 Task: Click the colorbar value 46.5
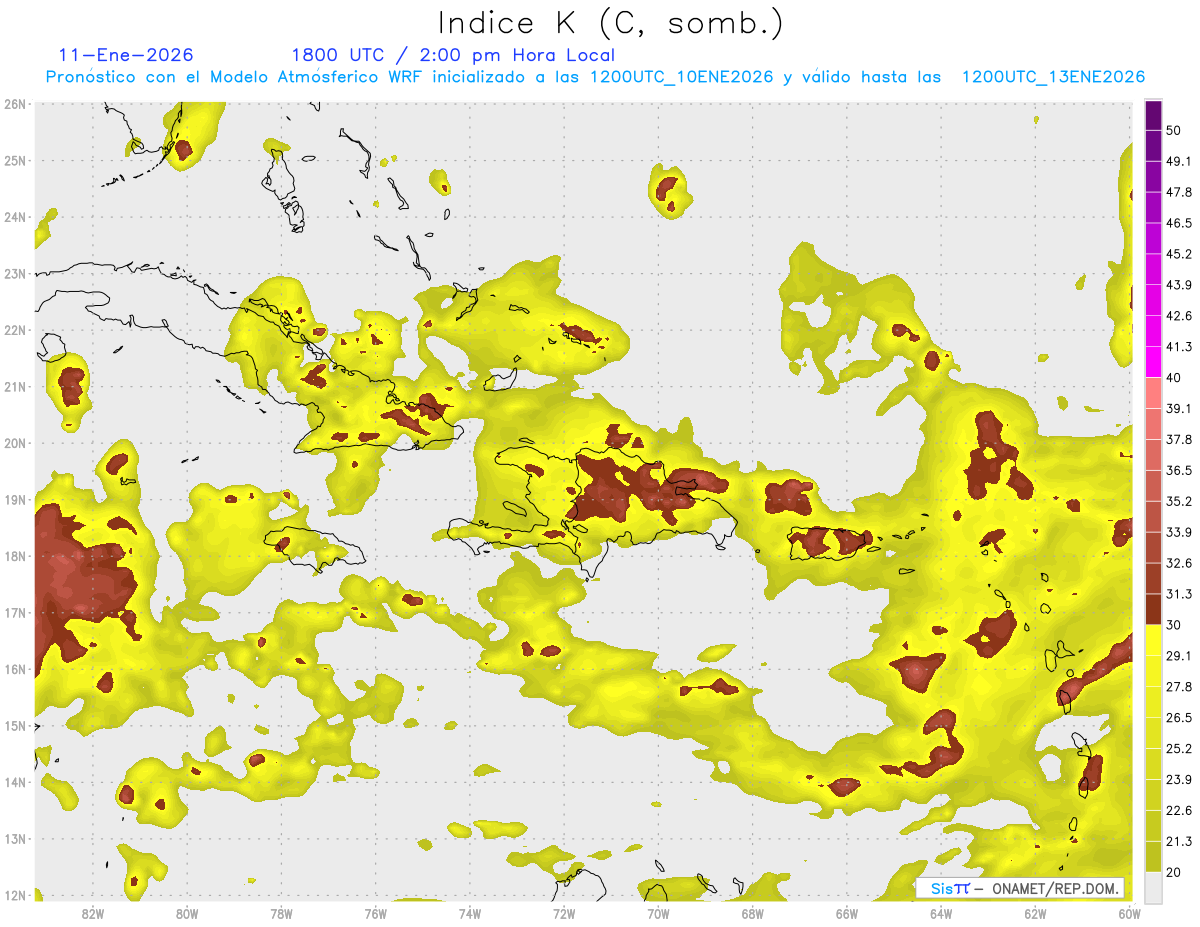1178,223
